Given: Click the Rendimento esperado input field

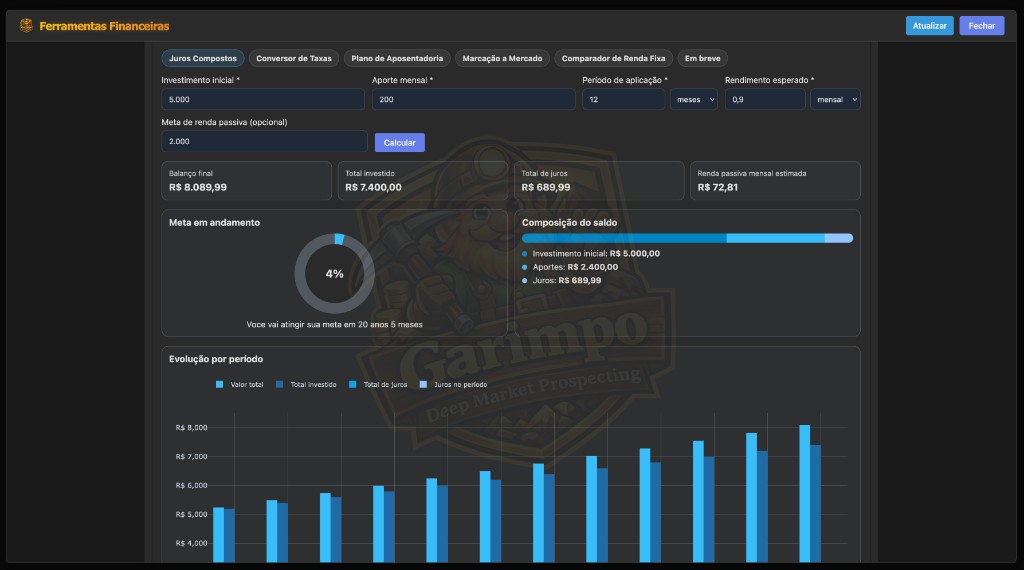Looking at the screenshot, I should click(x=765, y=99).
